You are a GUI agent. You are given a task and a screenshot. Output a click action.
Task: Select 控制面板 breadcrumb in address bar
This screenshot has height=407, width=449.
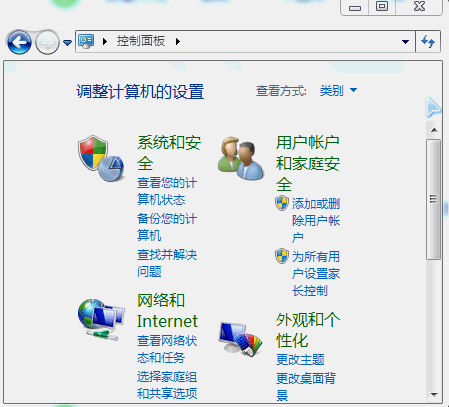point(141,41)
